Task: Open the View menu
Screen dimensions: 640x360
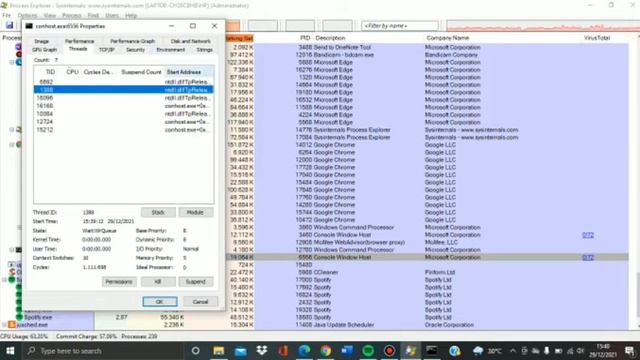Action: click(49, 16)
